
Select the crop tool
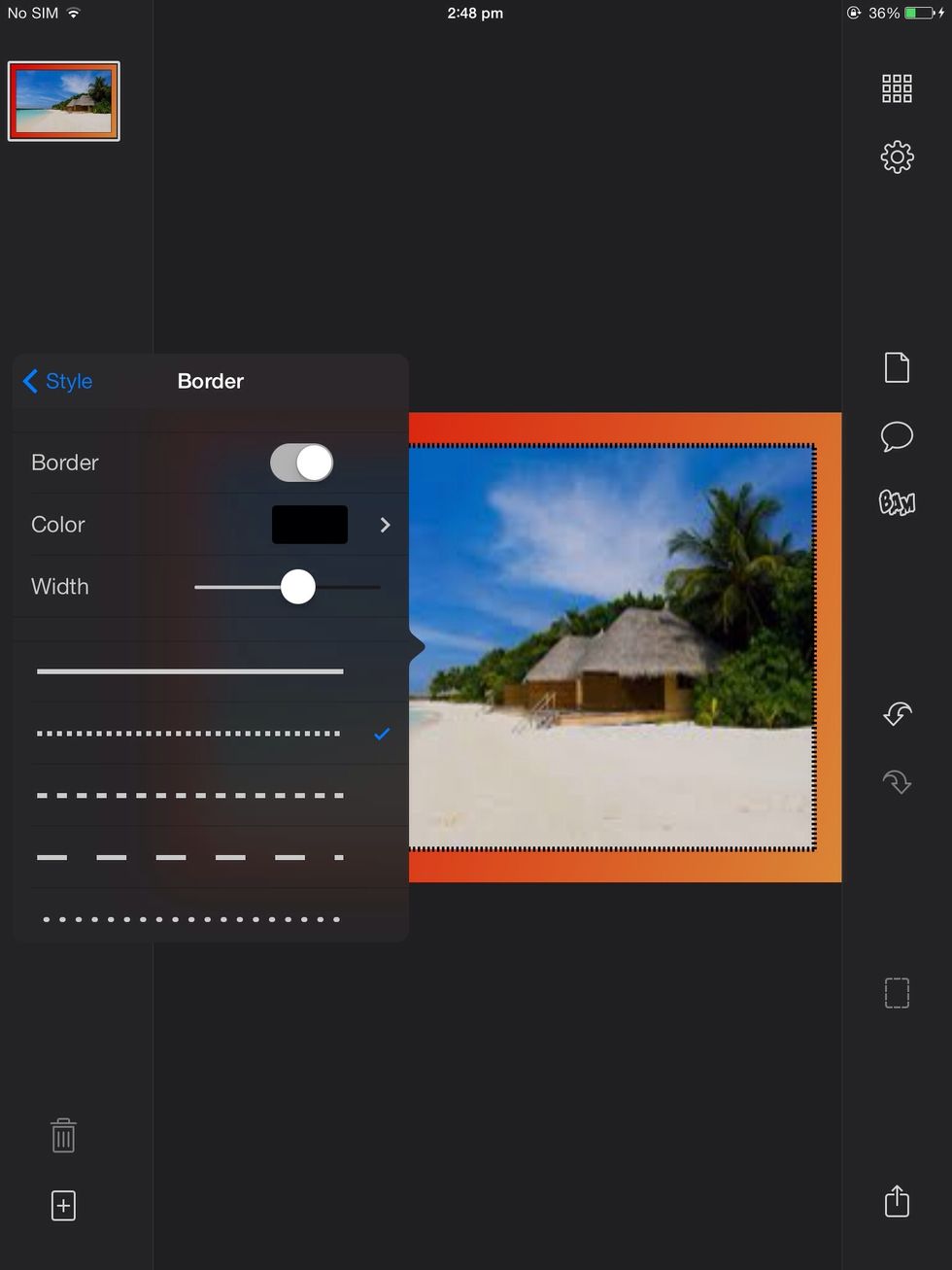[x=896, y=992]
